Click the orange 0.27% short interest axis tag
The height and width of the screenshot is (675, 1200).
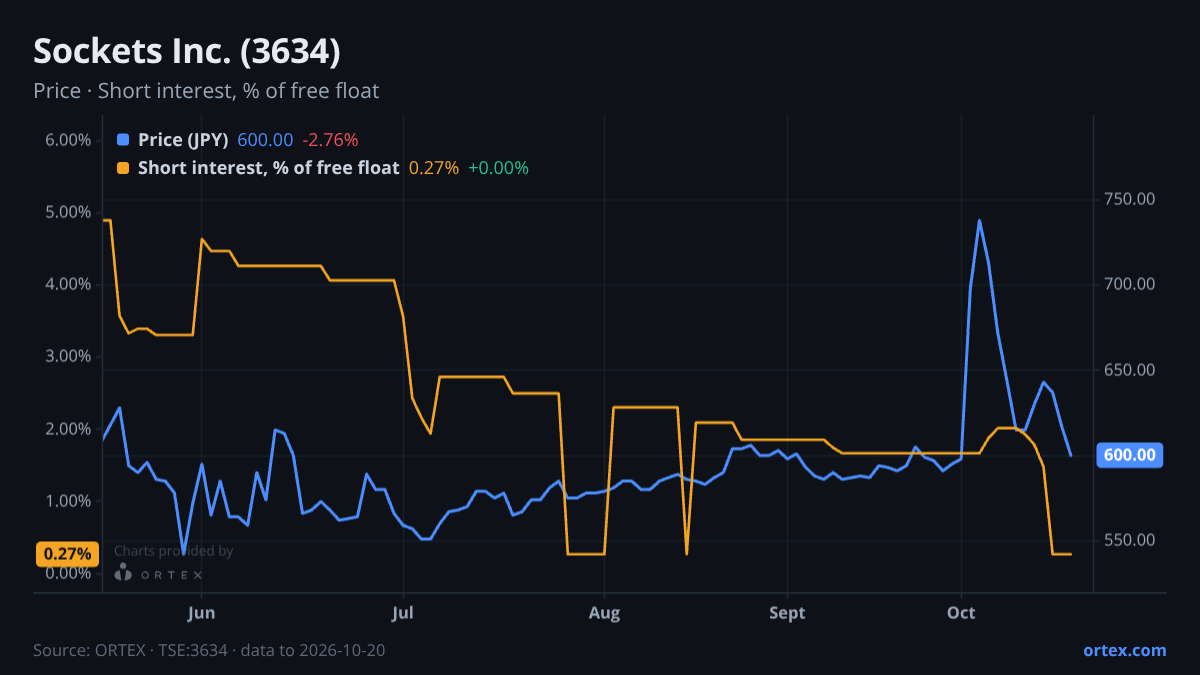(x=67, y=554)
